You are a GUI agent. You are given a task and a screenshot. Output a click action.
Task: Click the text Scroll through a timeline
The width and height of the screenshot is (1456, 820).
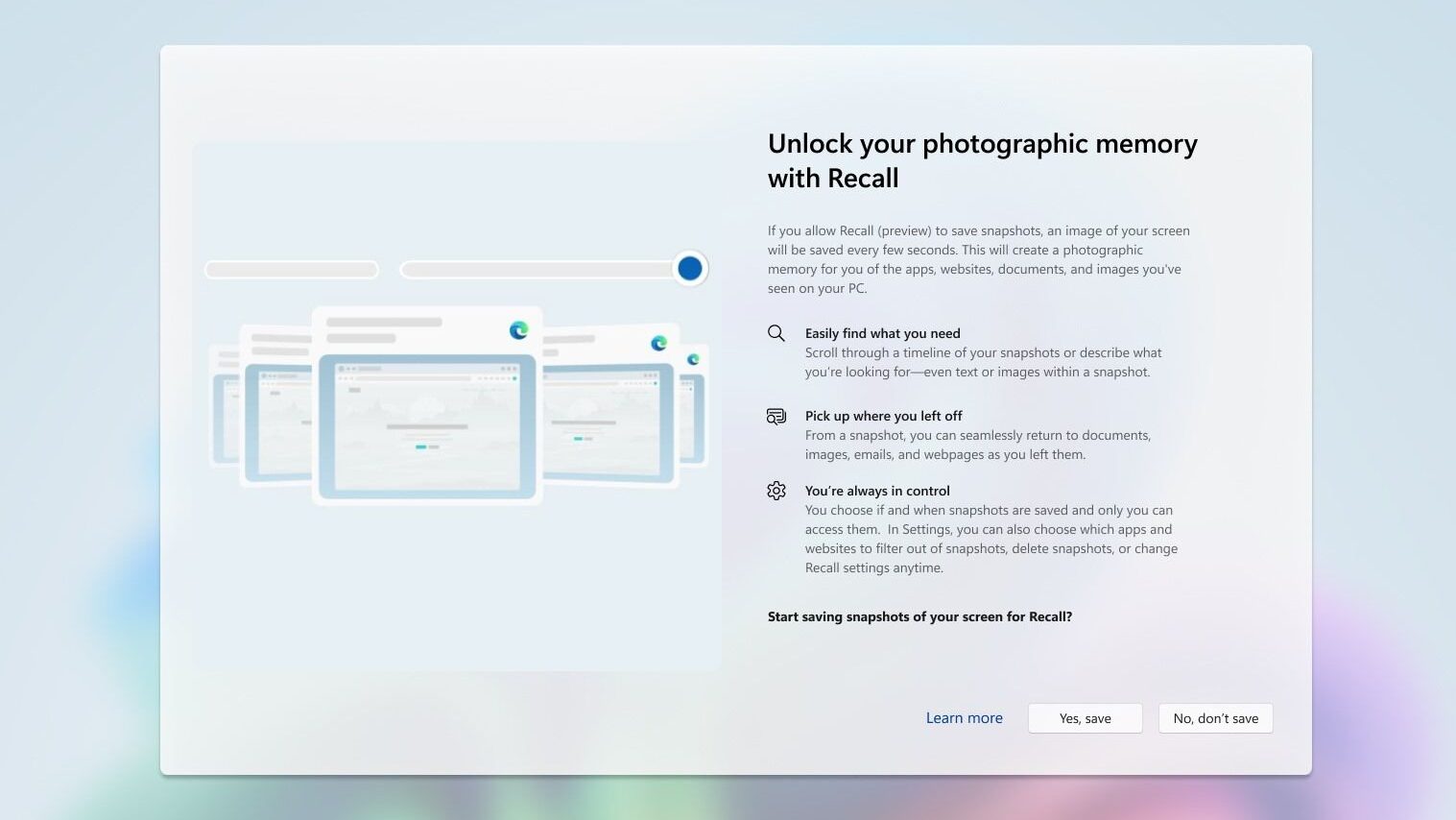pyautogui.click(x=983, y=362)
